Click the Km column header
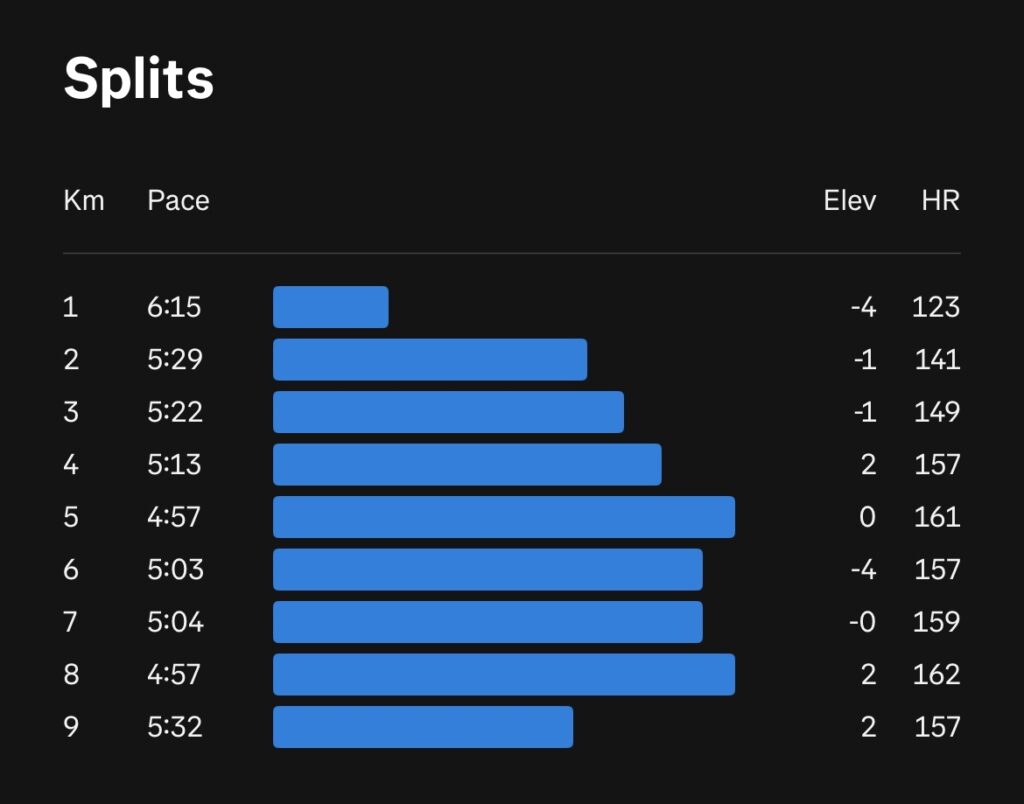This screenshot has height=804, width=1024. [84, 201]
